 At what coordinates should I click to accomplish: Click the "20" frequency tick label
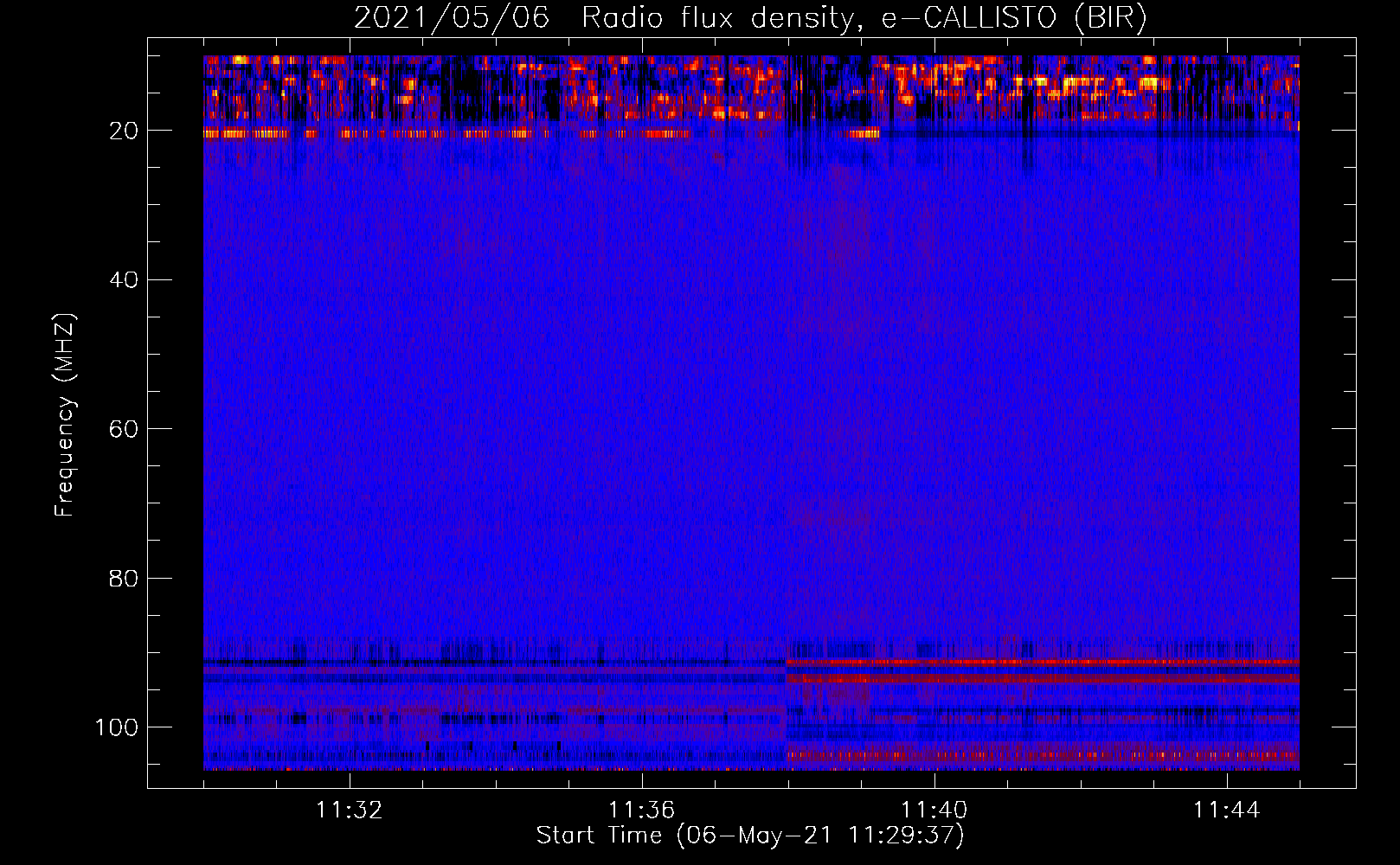(125, 131)
